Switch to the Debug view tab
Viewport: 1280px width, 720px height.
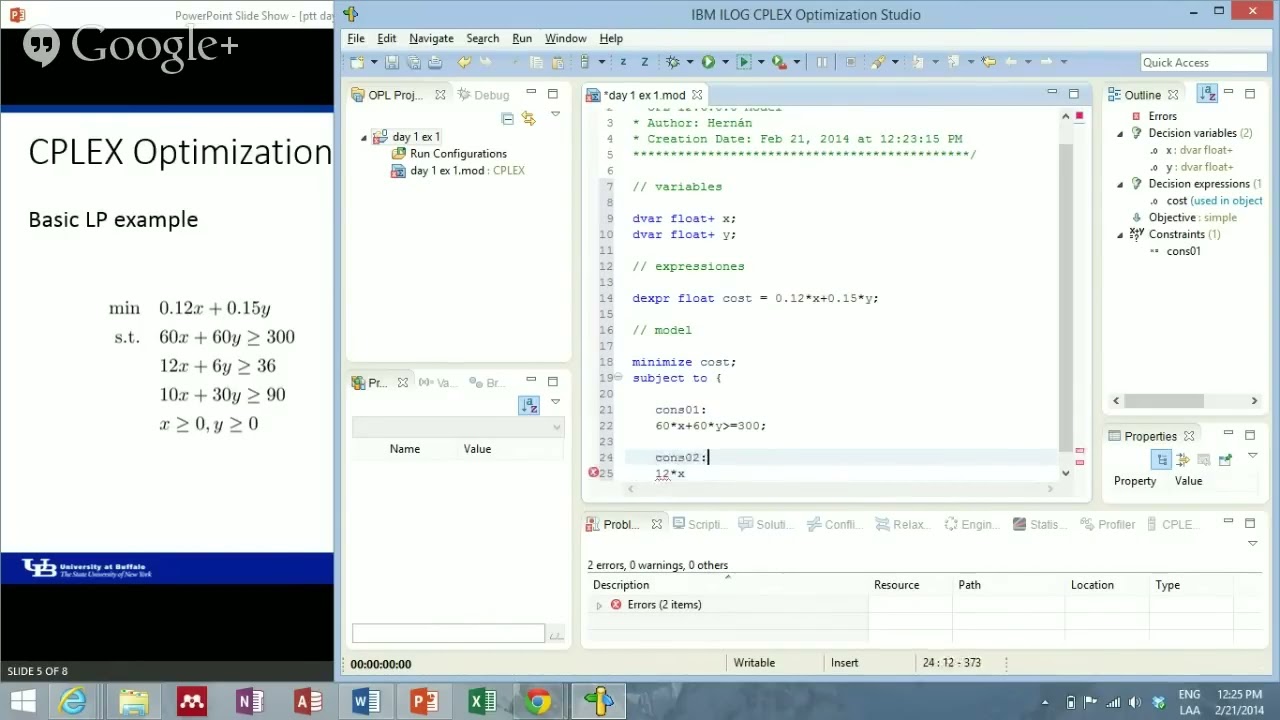click(485, 95)
